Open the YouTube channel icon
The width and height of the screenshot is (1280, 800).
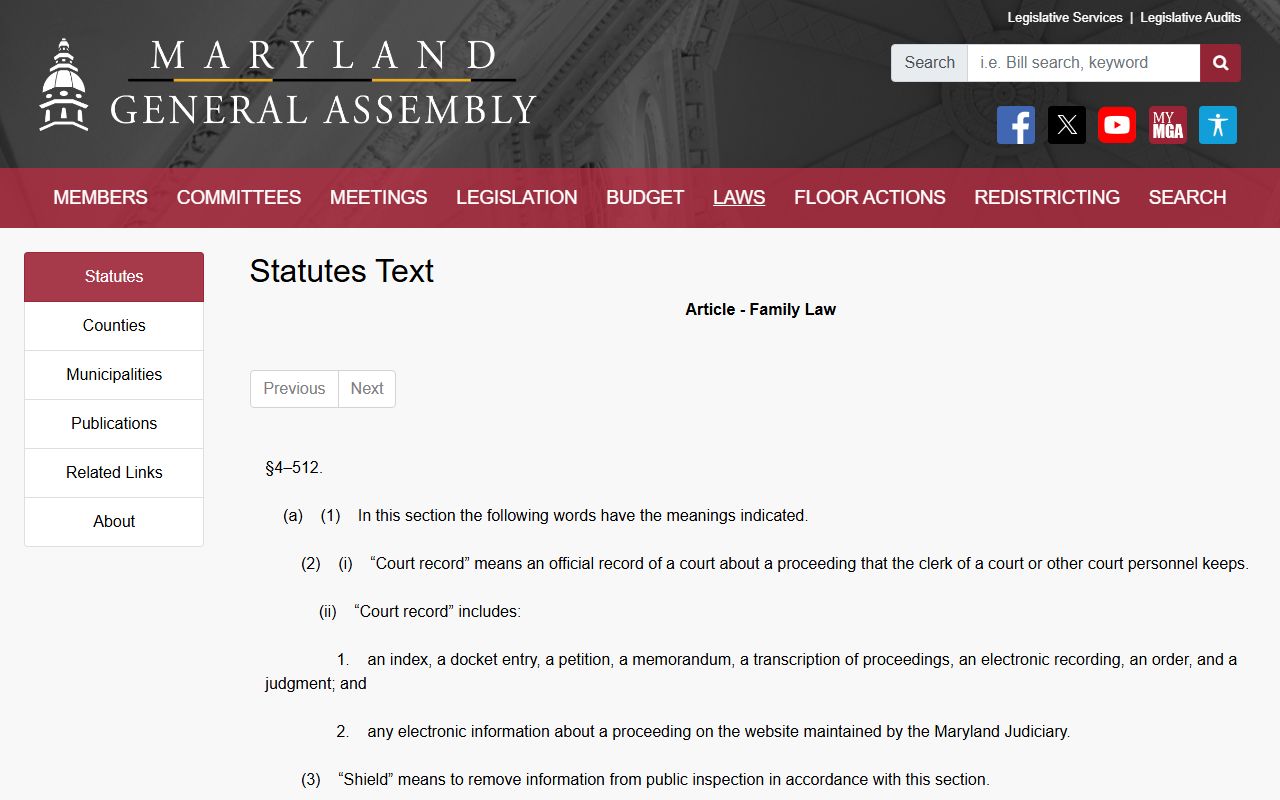[1117, 125]
